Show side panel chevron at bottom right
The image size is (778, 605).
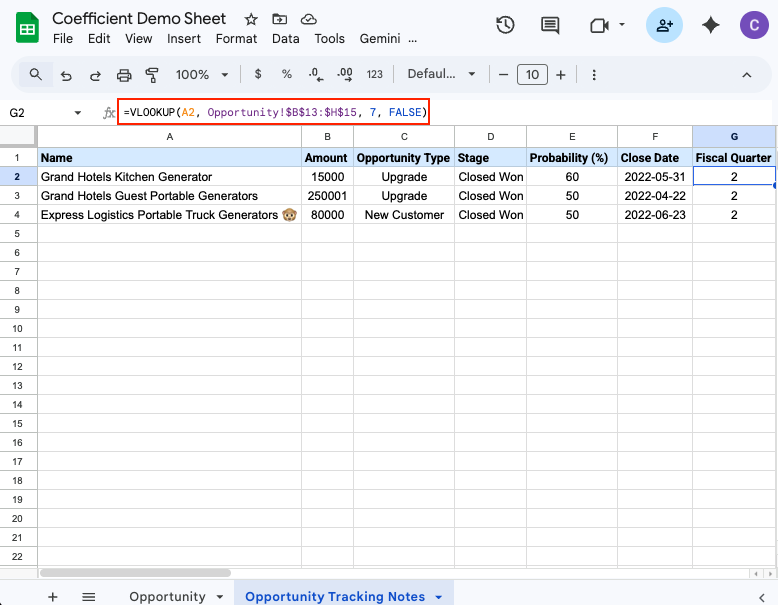[762, 598]
